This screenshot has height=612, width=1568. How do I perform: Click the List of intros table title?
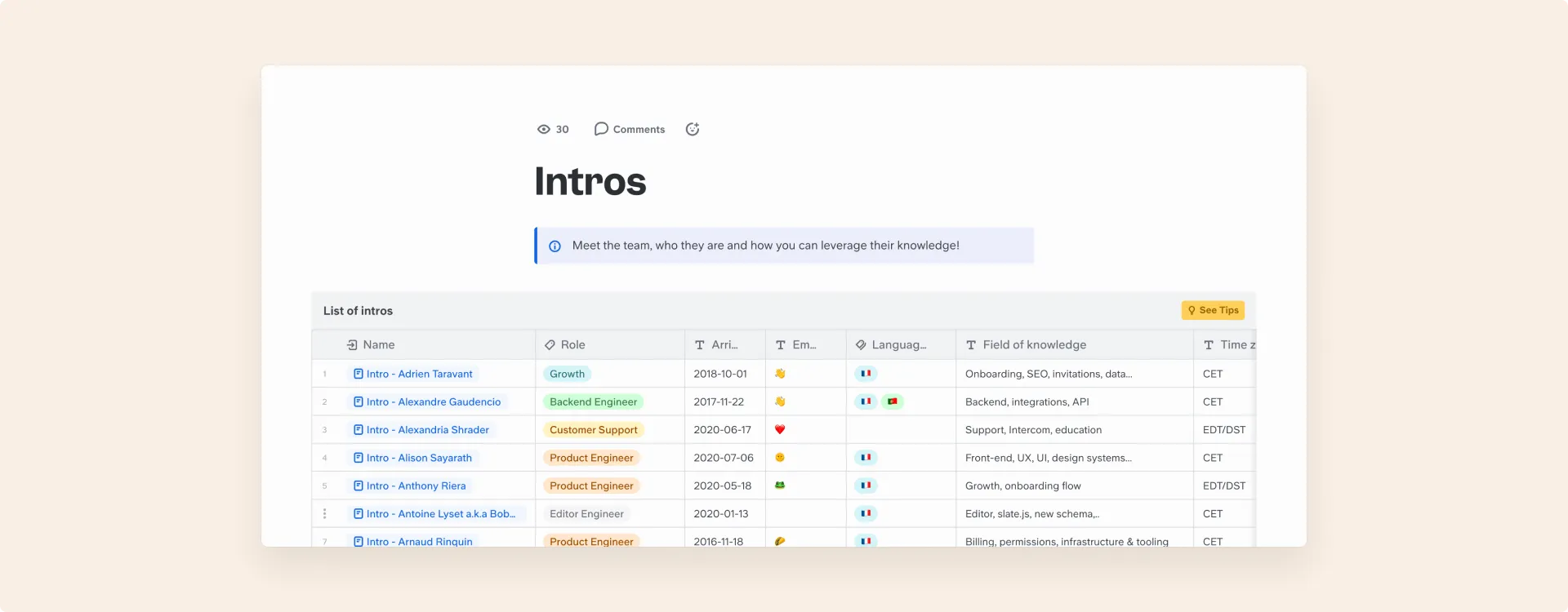click(x=358, y=311)
